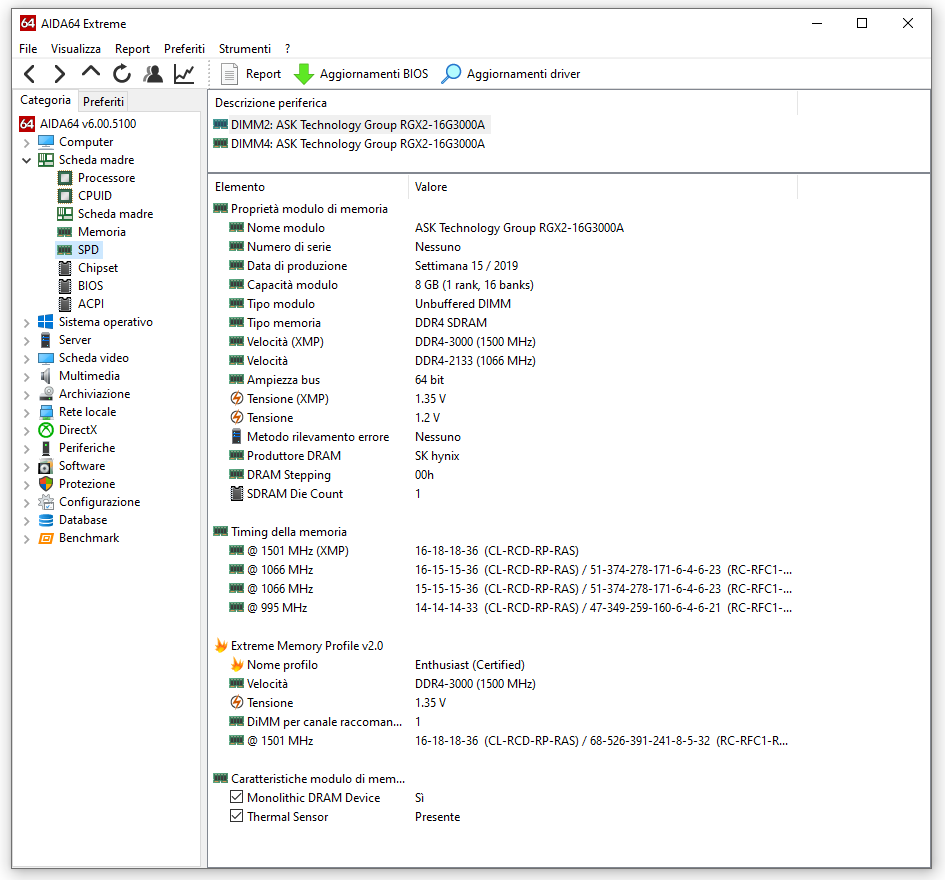This screenshot has width=945, height=880.
Task: Click the Tensione (XMP) lightning icon
Action: [237, 398]
